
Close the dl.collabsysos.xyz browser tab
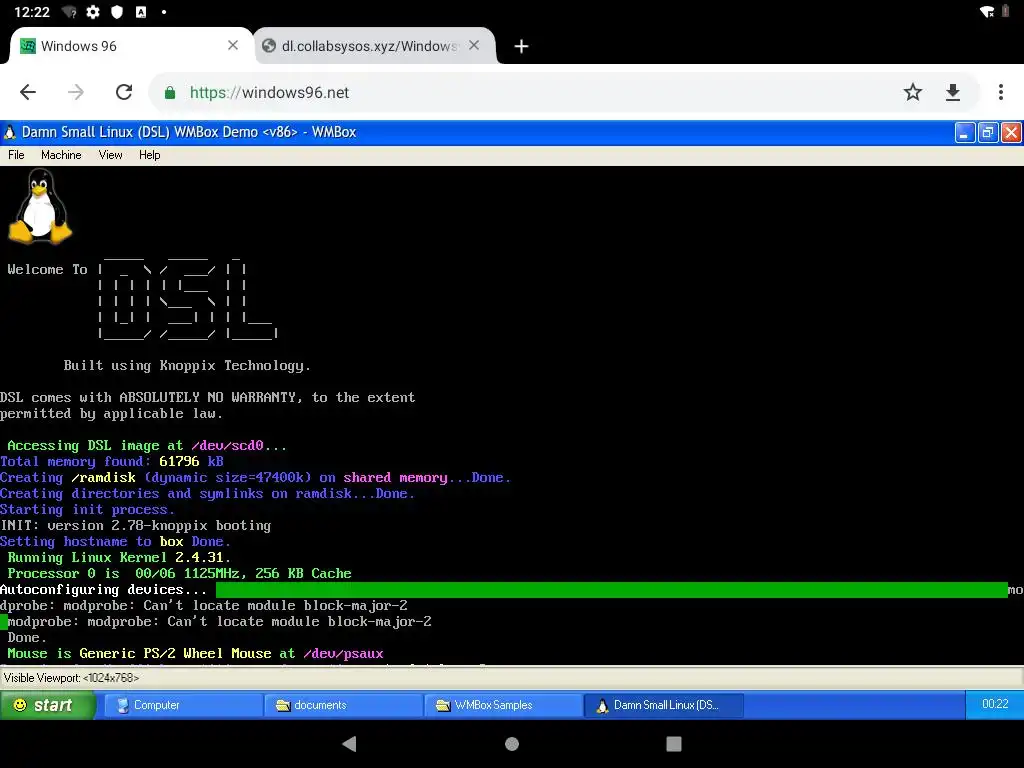tap(474, 45)
